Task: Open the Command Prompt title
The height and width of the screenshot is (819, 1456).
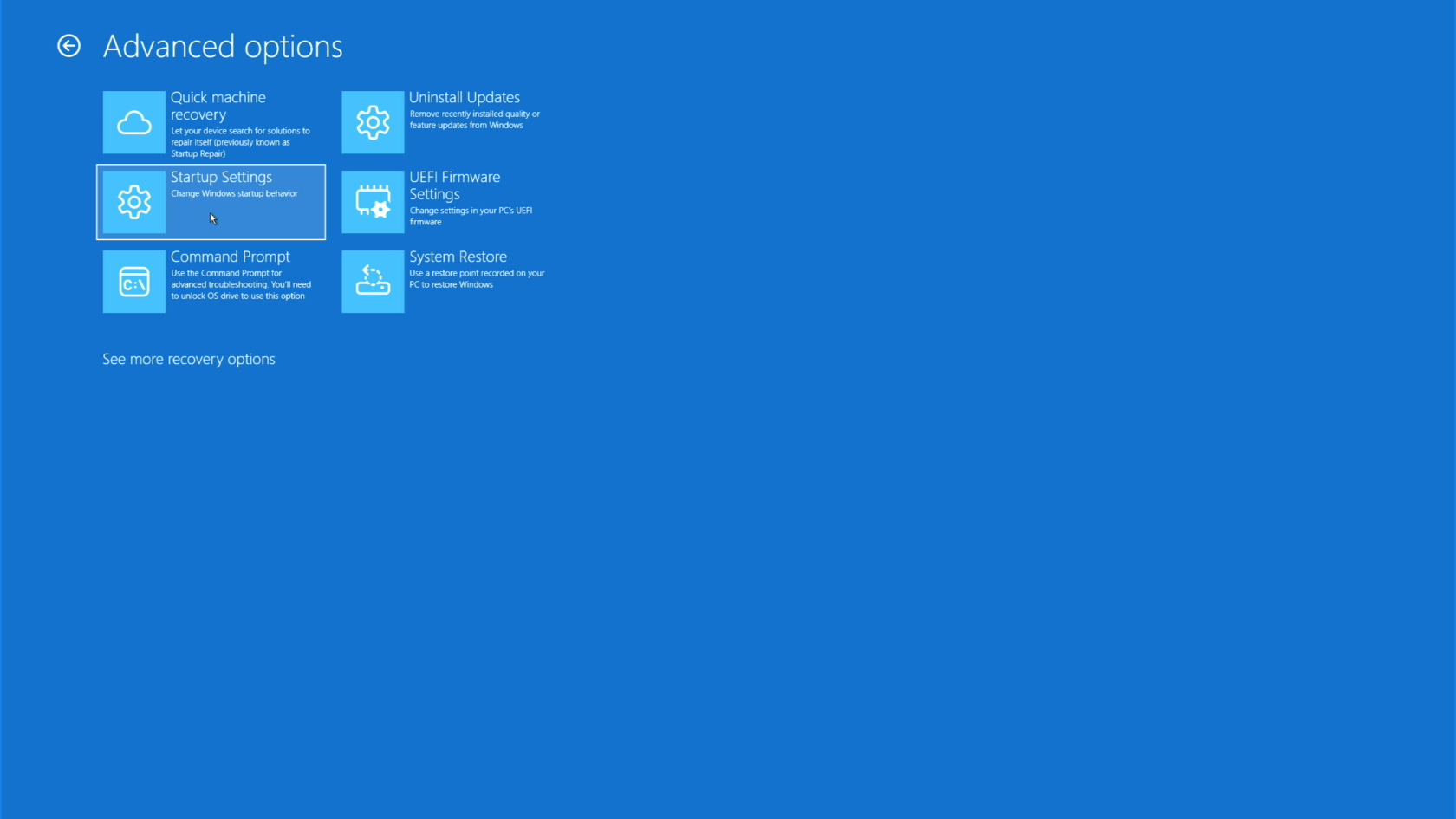Action: pyautogui.click(x=231, y=257)
